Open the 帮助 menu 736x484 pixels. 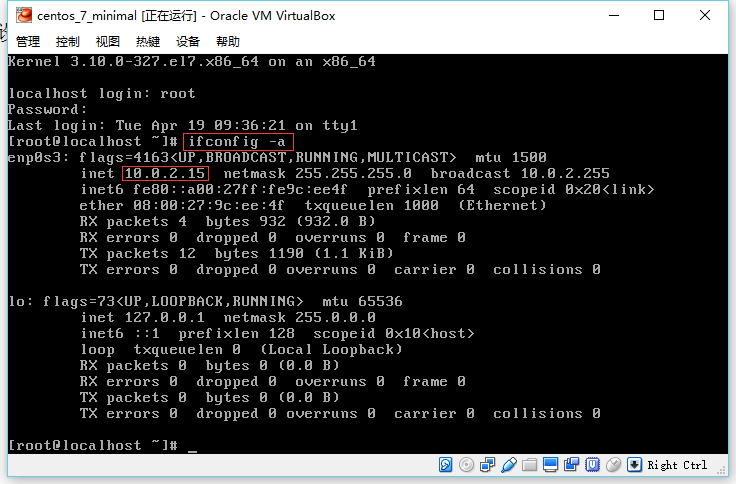tap(228, 42)
